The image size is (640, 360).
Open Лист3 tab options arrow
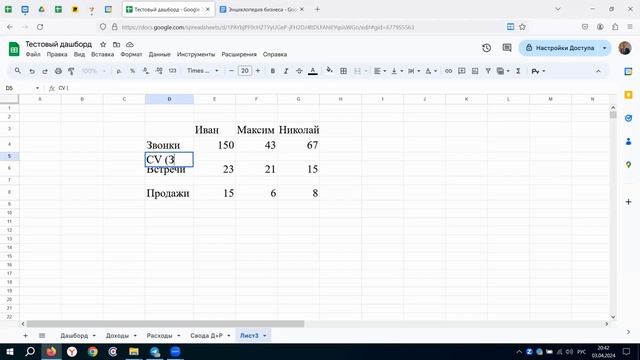click(x=264, y=336)
